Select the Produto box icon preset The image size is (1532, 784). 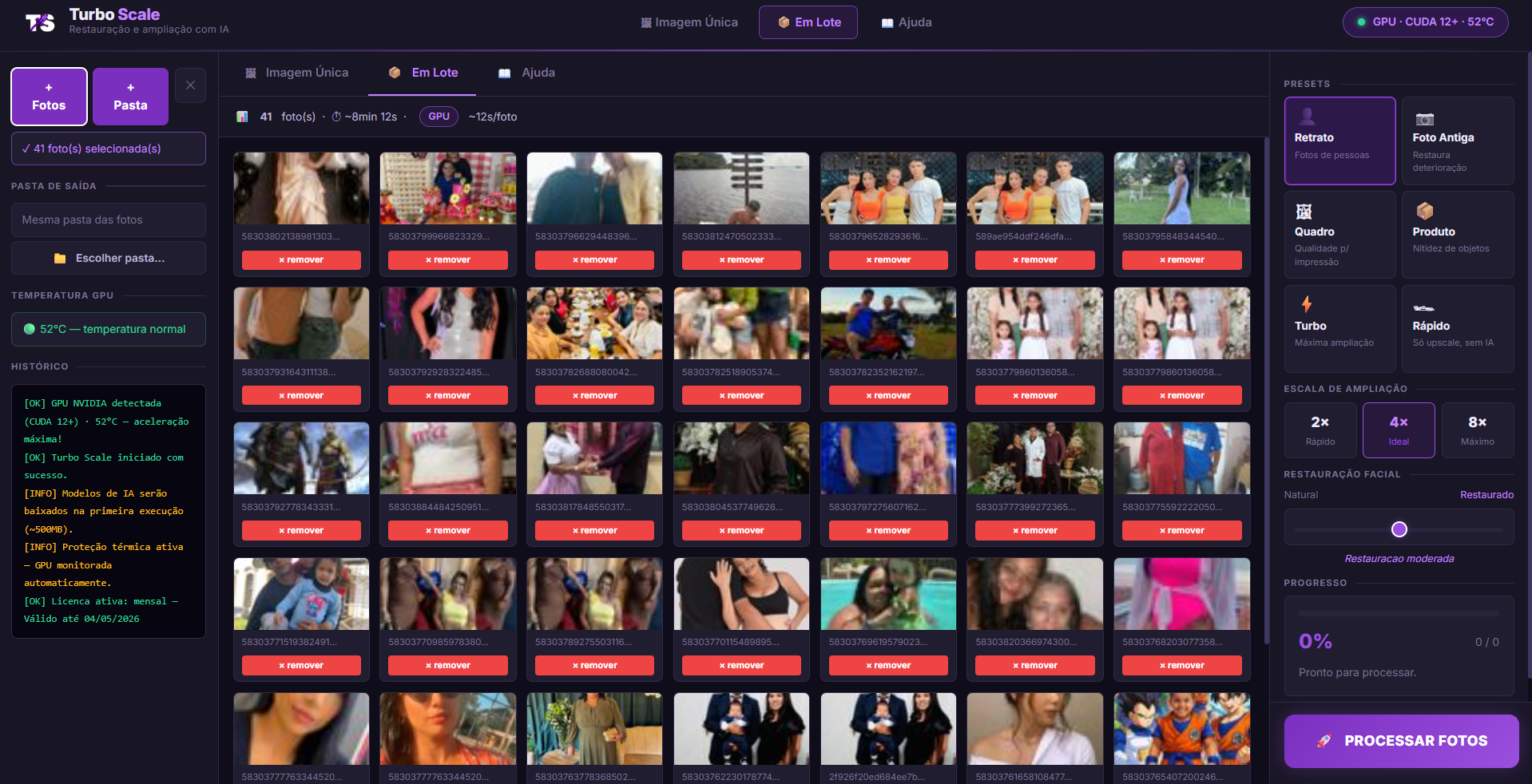click(x=1424, y=211)
